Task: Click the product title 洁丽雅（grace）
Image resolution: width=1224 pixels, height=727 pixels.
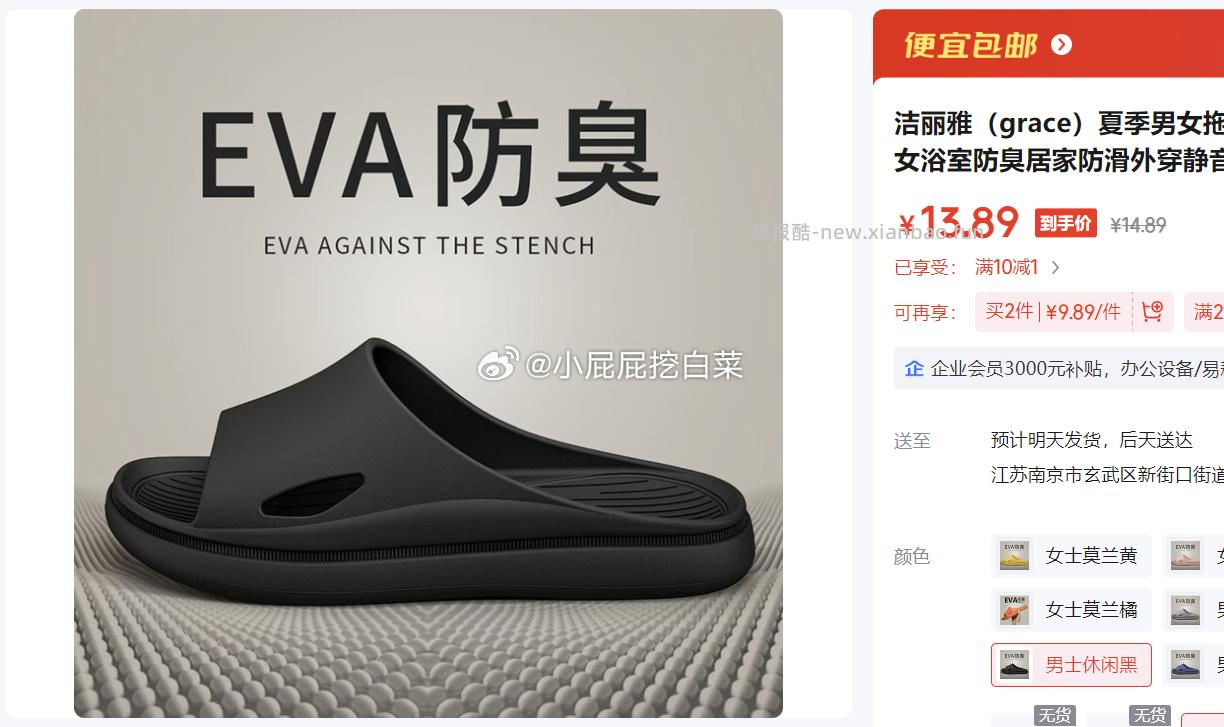Action: click(x=989, y=124)
